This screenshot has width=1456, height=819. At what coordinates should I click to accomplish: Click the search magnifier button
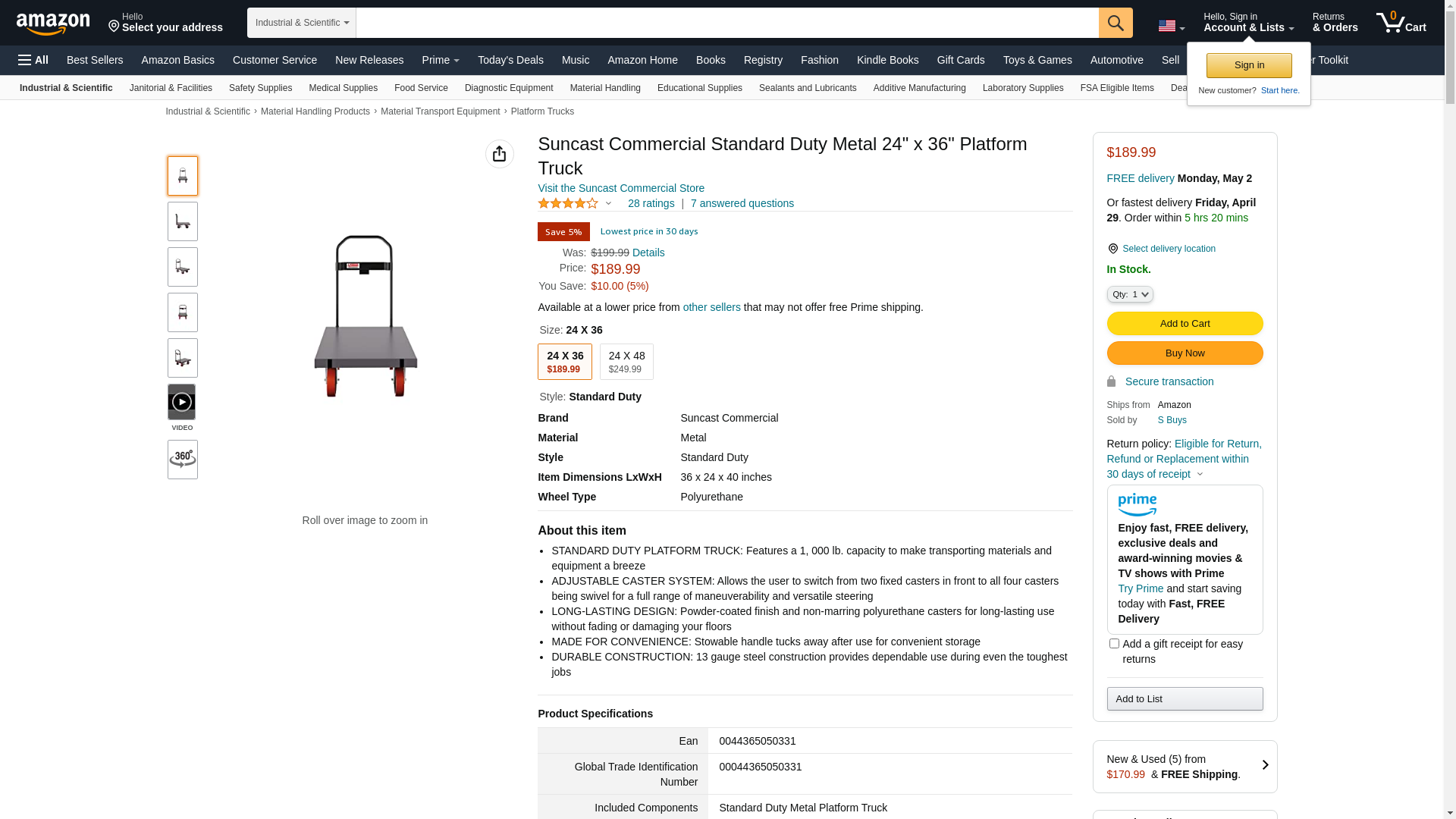(1115, 23)
